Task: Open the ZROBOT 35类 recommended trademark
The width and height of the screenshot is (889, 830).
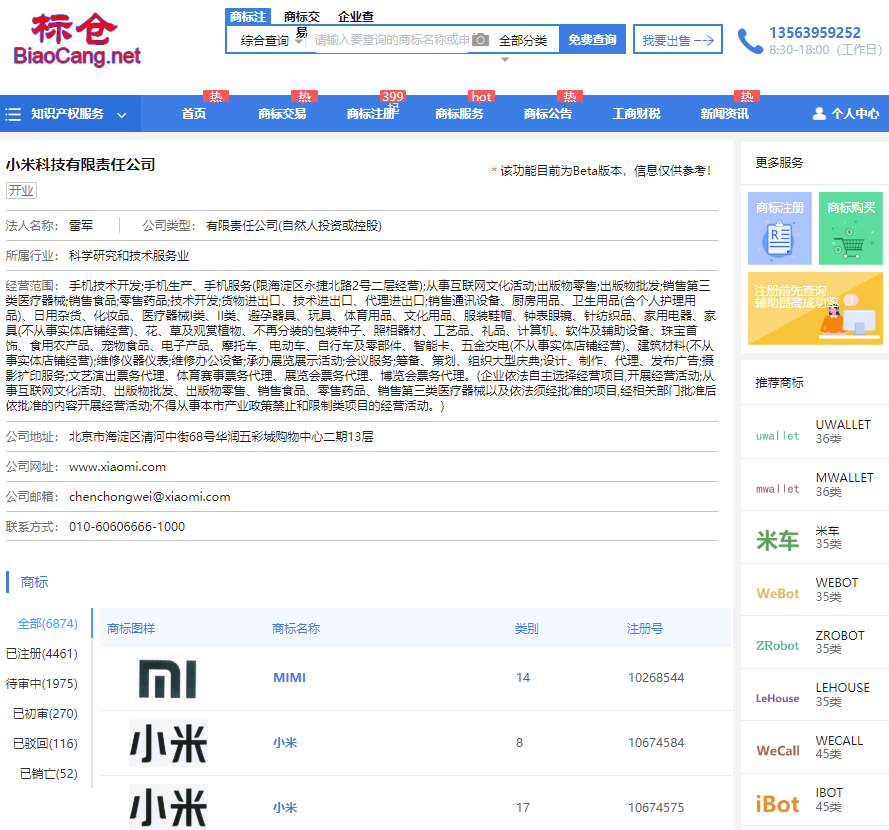Action: tap(840, 642)
